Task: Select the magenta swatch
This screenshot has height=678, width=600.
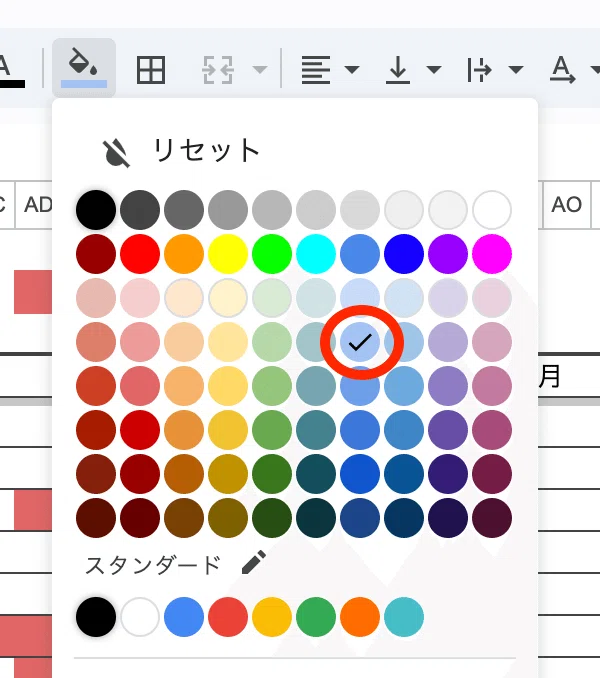Action: (492, 254)
